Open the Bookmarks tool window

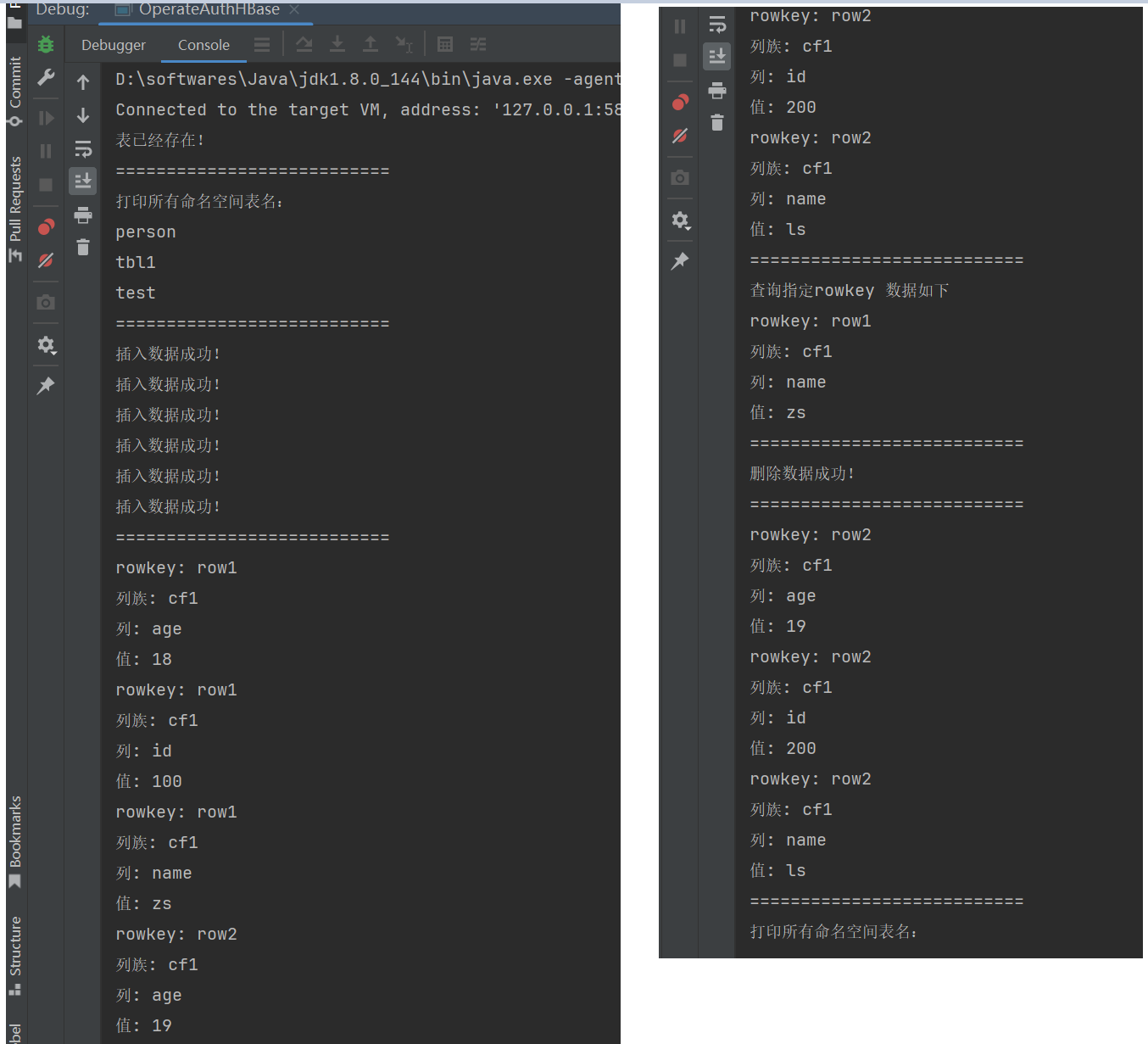pyautogui.click(x=15, y=841)
